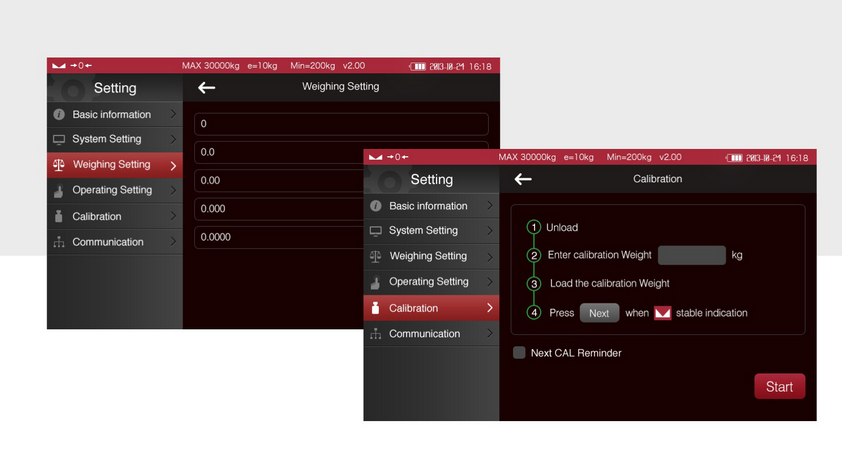Viewport: 842px width, 461px height.
Task: Click the back arrow in Calibration header
Action: click(523, 180)
